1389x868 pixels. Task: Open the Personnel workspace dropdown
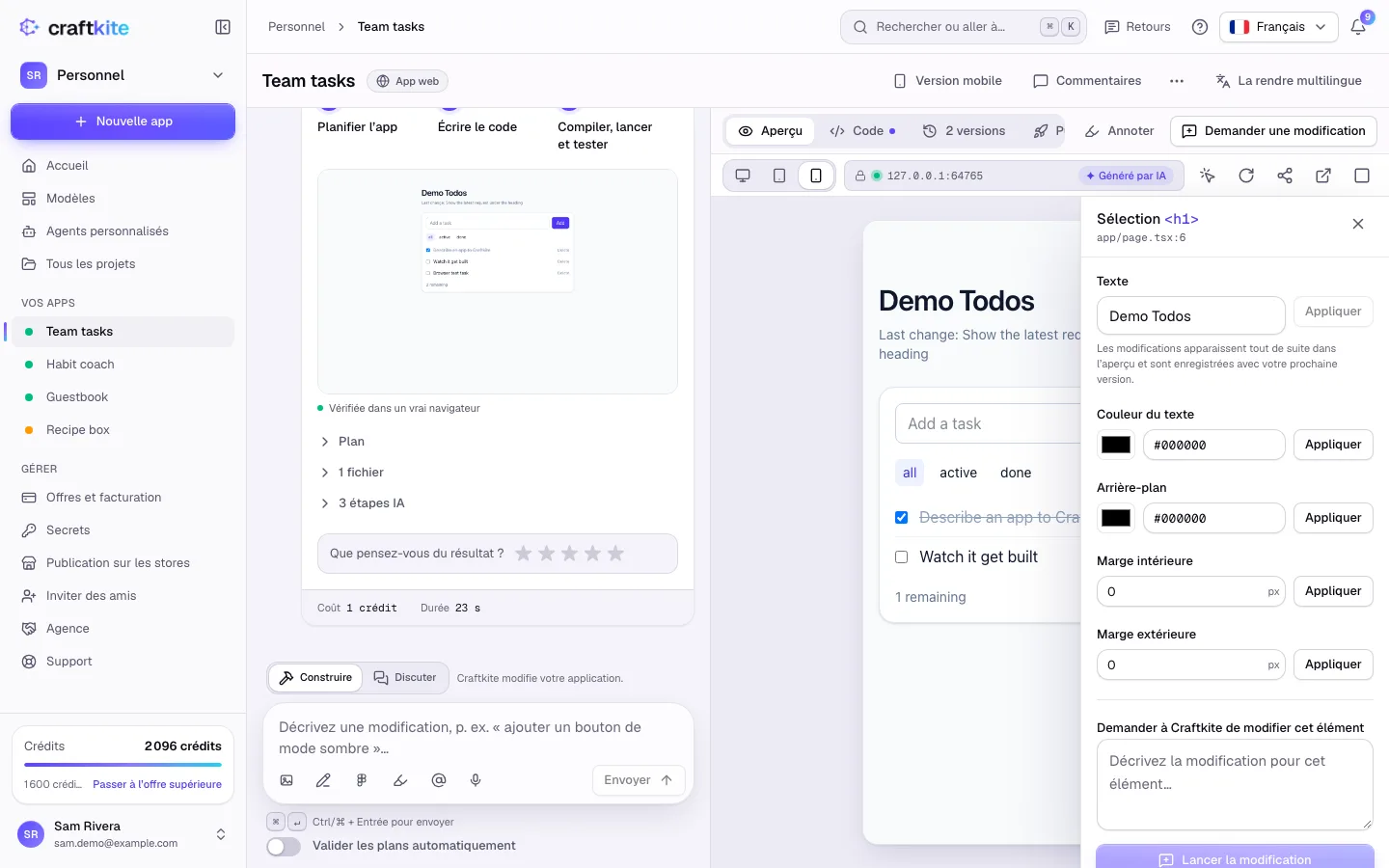click(x=123, y=75)
